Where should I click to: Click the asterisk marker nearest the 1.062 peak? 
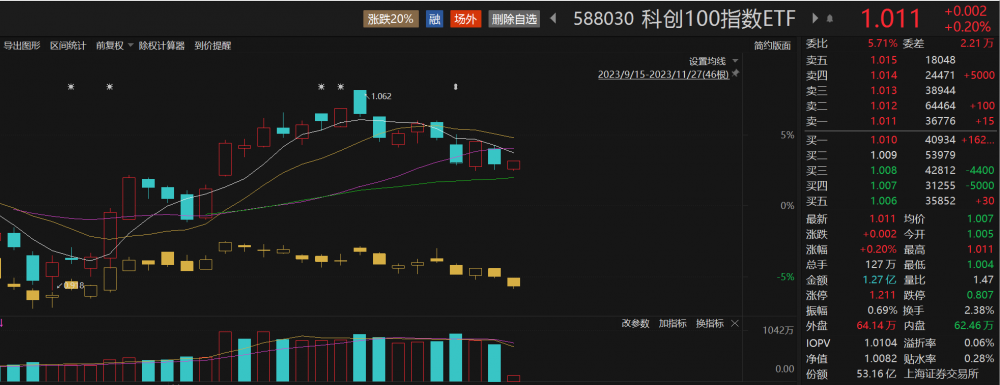[x=341, y=87]
